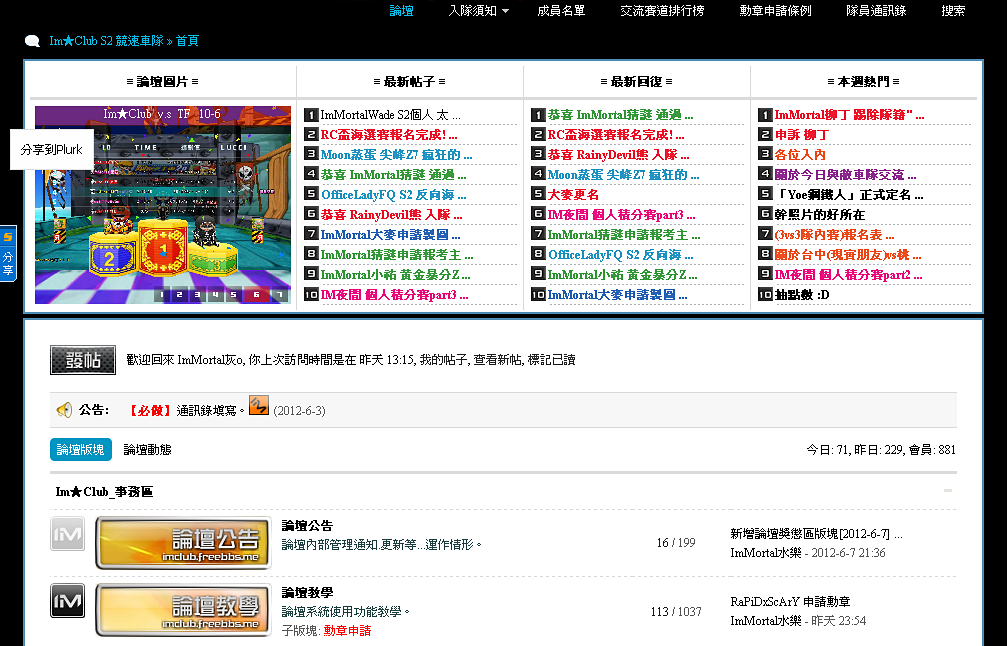Switch slideshow to image 7

(x=279, y=295)
